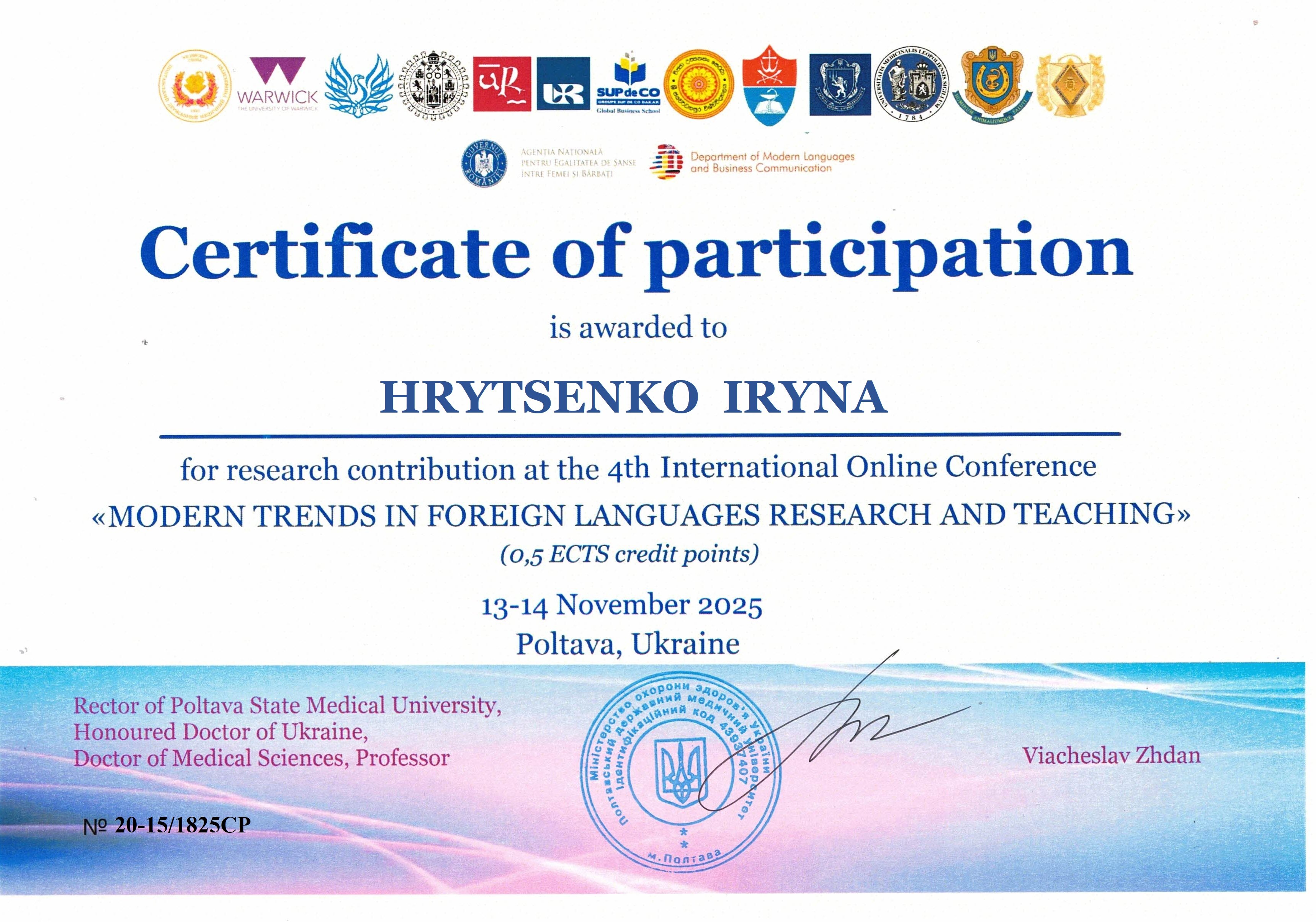Click the black-and-white ornate crest logo

433,85
